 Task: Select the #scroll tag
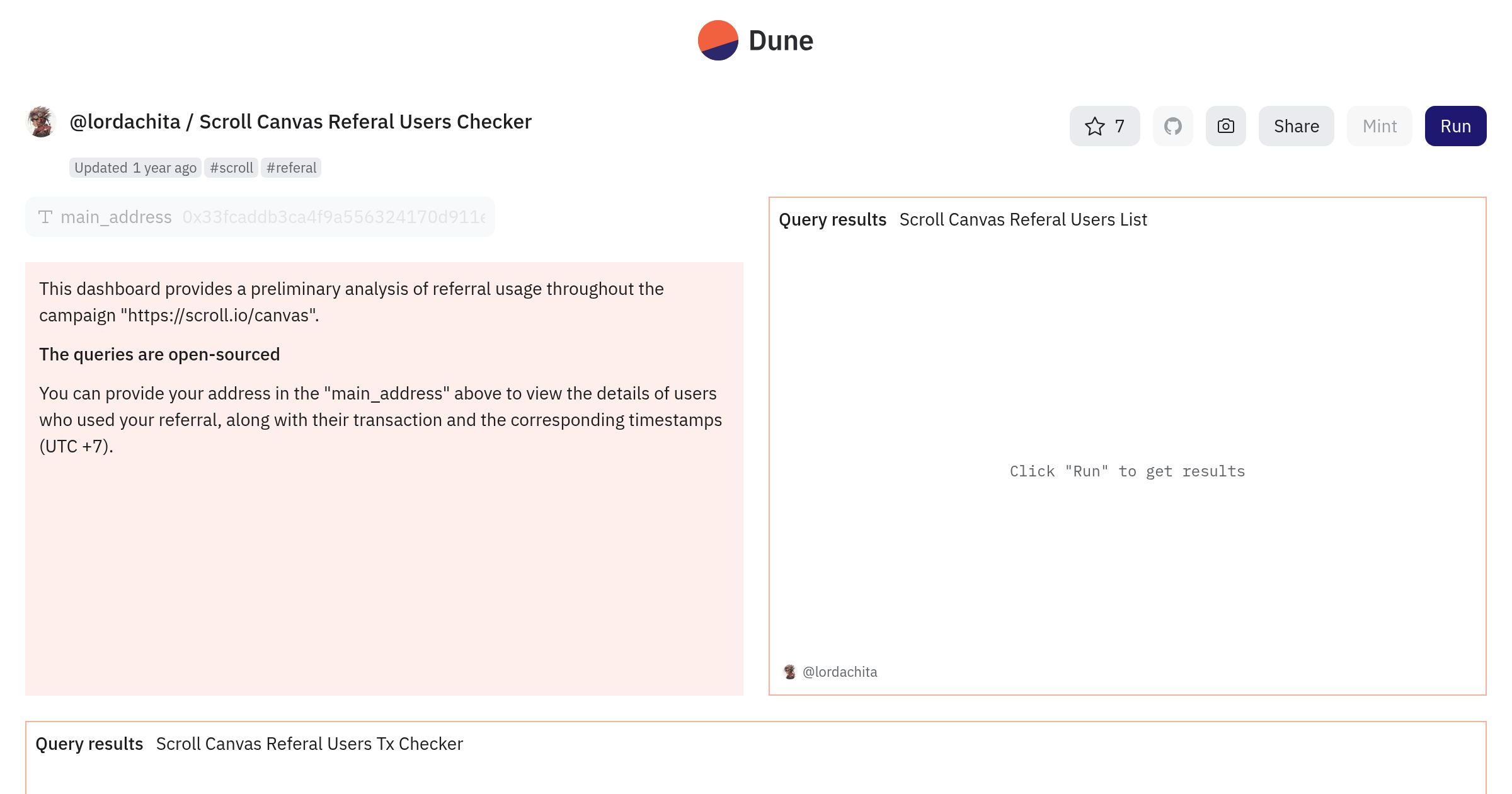pyautogui.click(x=231, y=168)
